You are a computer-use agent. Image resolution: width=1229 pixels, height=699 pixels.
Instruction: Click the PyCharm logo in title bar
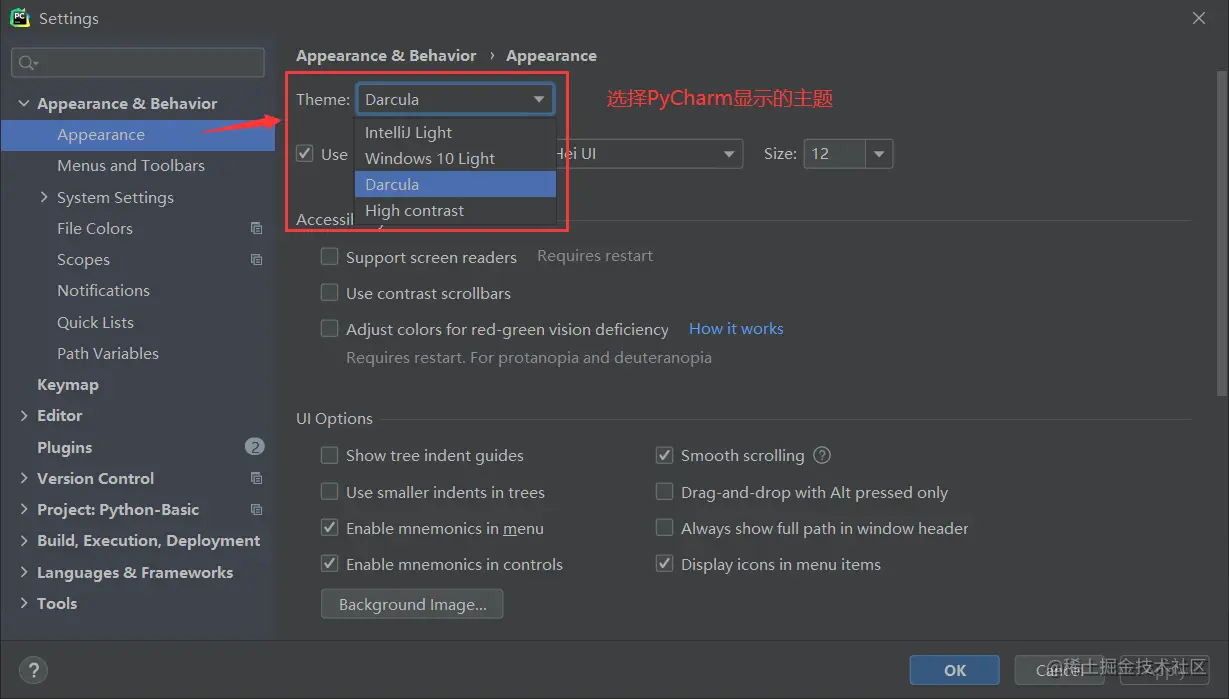point(20,18)
